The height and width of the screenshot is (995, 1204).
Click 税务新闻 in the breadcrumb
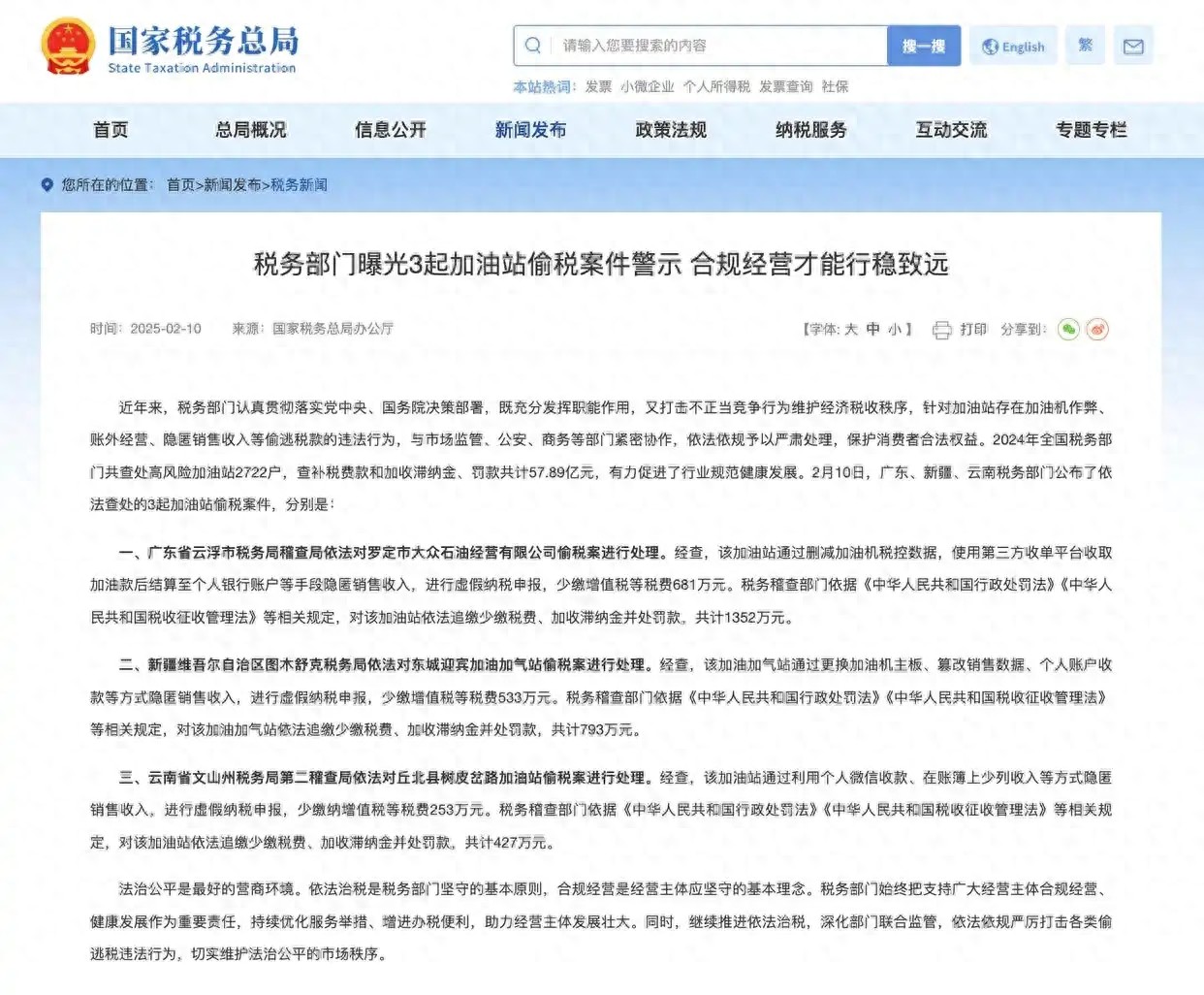[299, 185]
